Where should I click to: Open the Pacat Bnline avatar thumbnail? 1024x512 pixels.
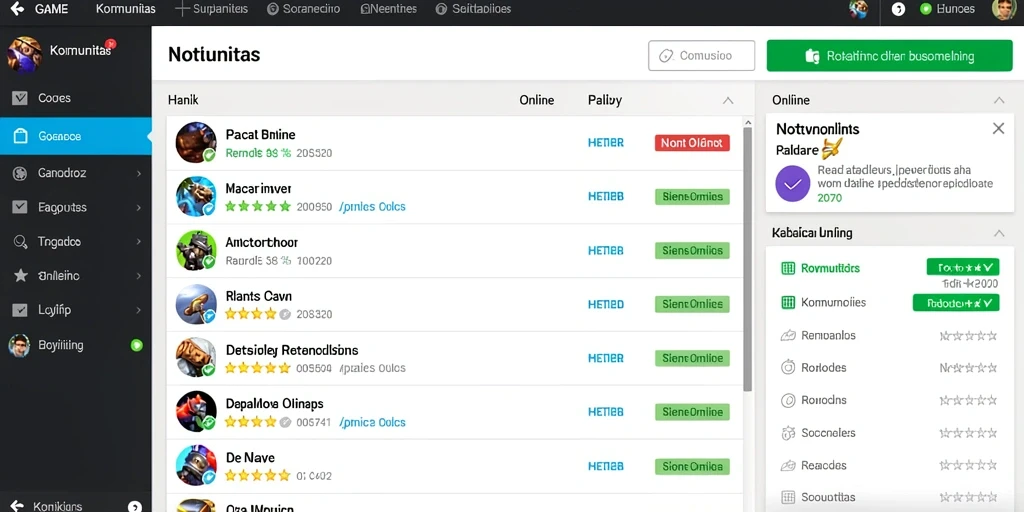click(196, 142)
